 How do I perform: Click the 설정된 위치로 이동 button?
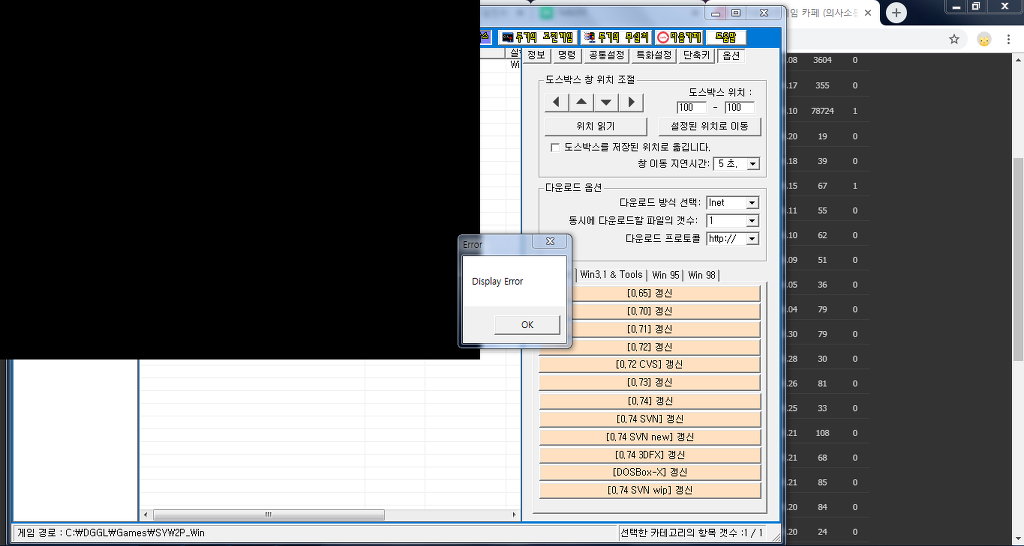(x=709, y=126)
